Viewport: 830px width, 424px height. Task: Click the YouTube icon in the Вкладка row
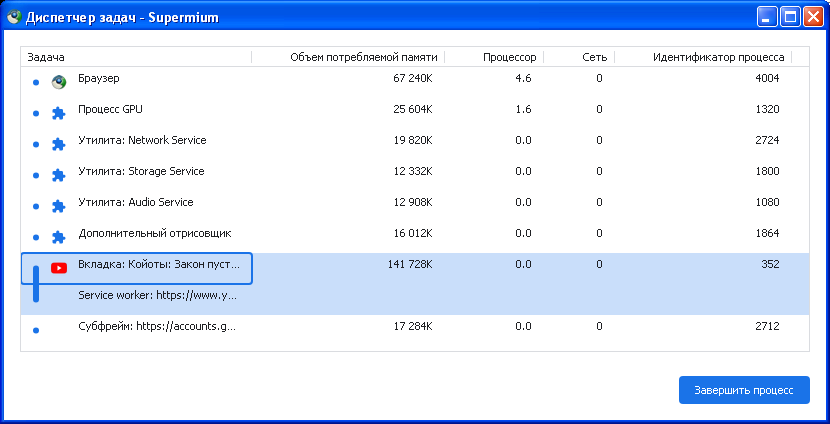click(59, 268)
